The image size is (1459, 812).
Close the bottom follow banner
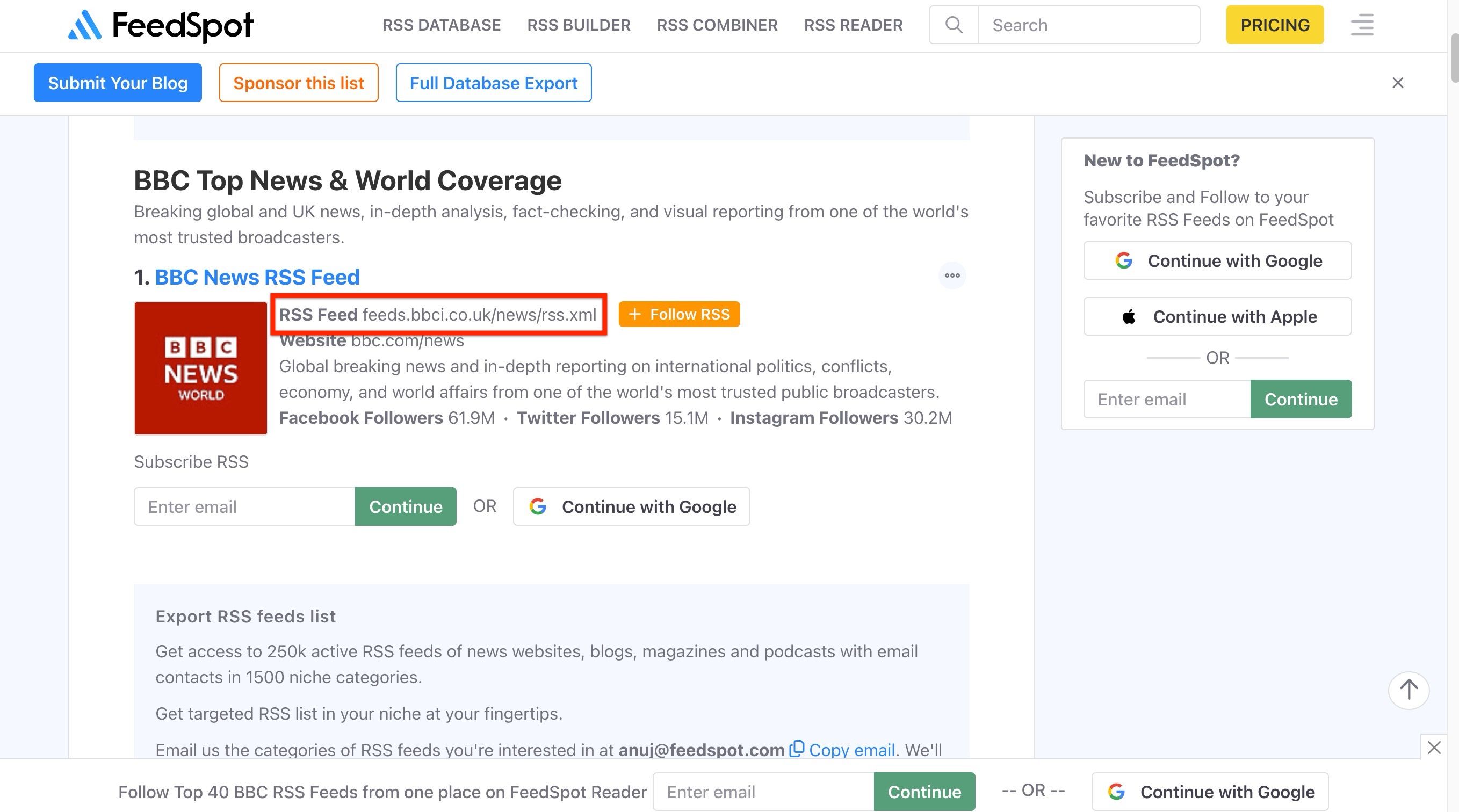pyautogui.click(x=1434, y=748)
